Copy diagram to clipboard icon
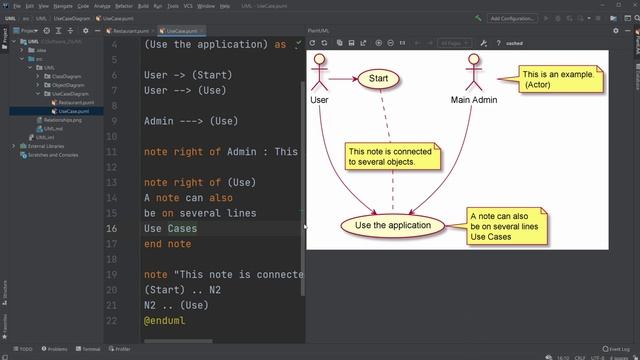 (339, 43)
